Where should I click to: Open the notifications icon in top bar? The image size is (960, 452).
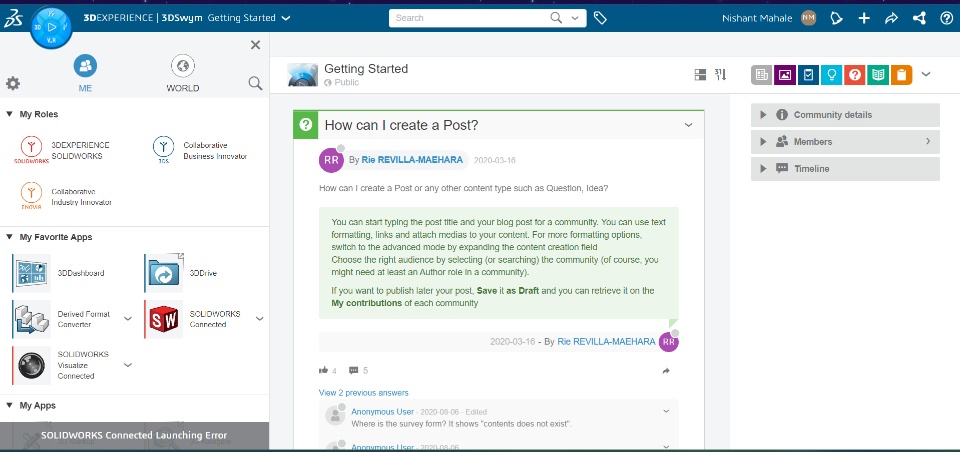pyautogui.click(x=836, y=18)
